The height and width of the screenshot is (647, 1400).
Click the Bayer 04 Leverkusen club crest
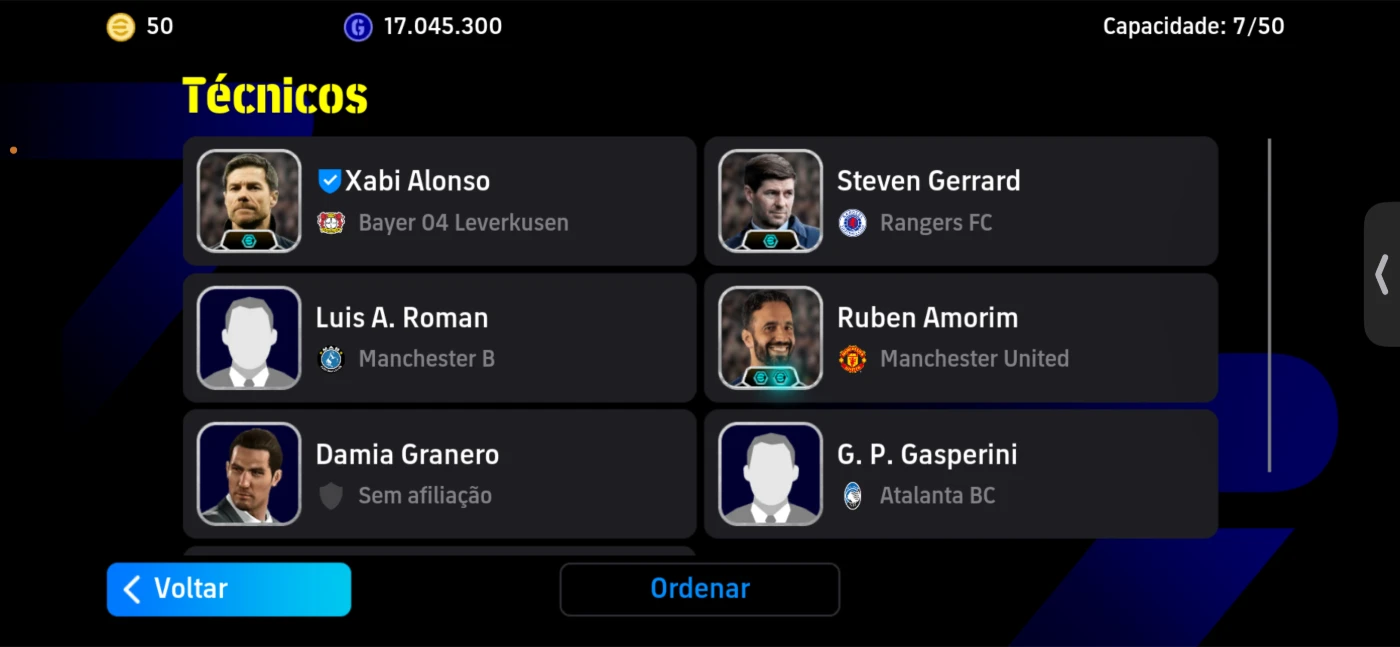pyautogui.click(x=331, y=222)
